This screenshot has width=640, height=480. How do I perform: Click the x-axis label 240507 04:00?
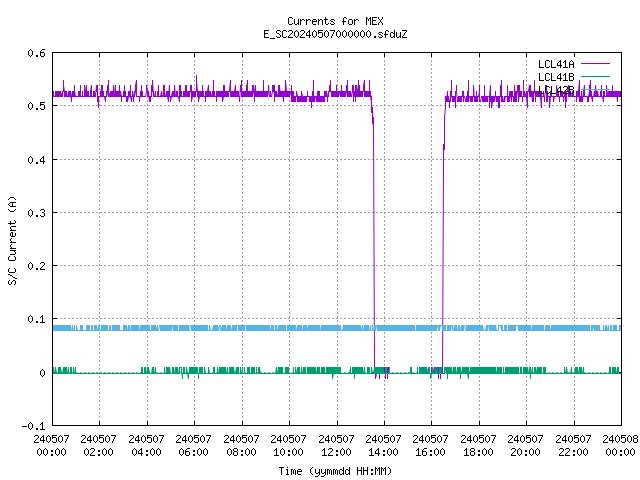click(x=146, y=445)
